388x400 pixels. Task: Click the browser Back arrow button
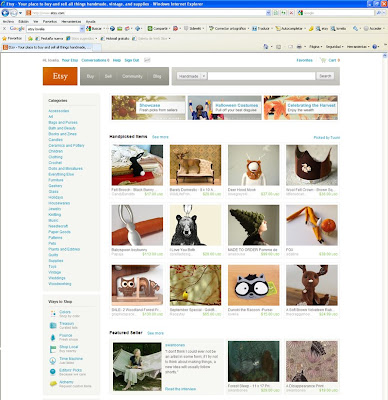point(5,13)
